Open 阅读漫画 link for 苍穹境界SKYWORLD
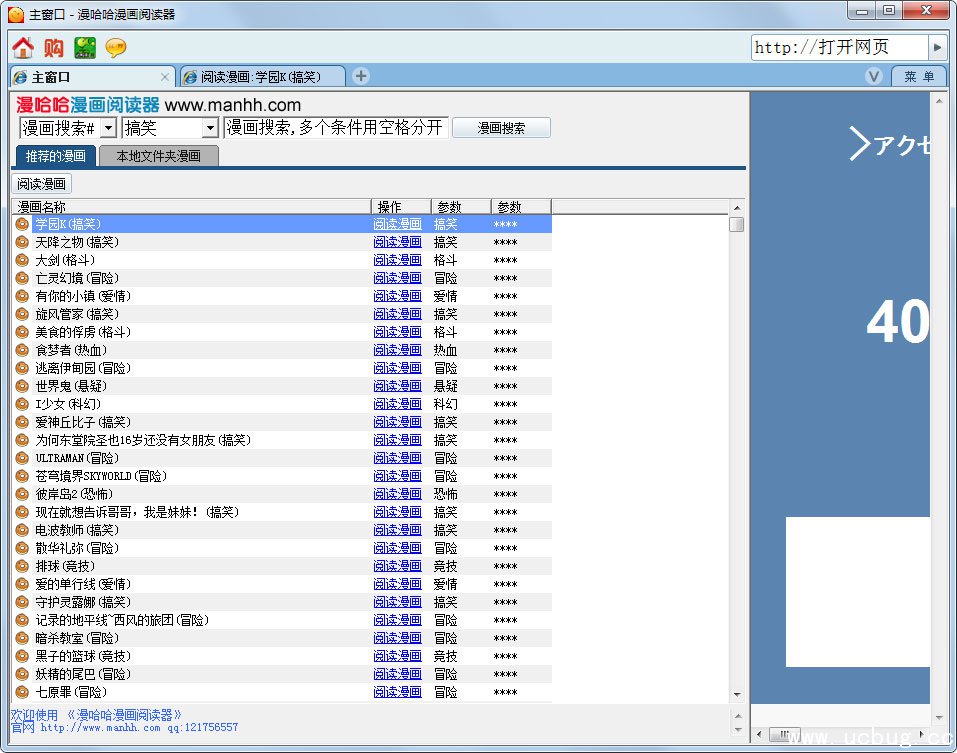This screenshot has height=753, width=957. click(x=397, y=477)
